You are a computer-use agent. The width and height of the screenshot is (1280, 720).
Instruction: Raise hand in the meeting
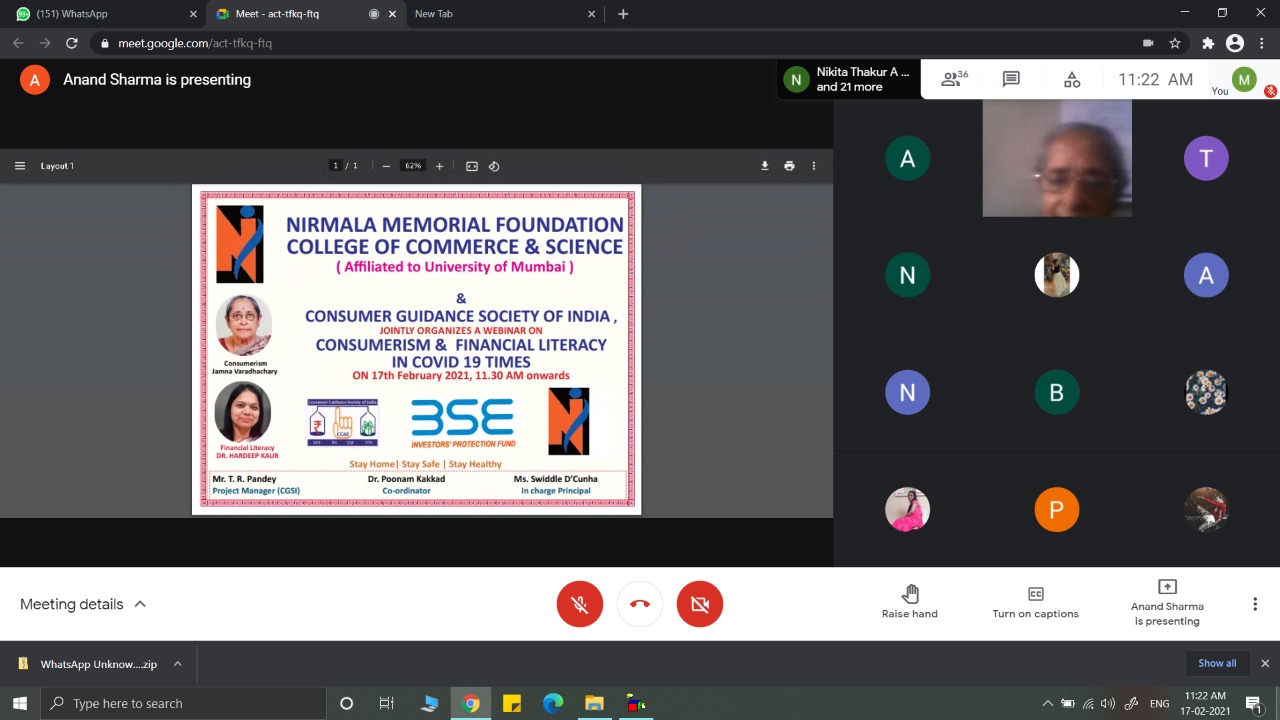click(909, 603)
